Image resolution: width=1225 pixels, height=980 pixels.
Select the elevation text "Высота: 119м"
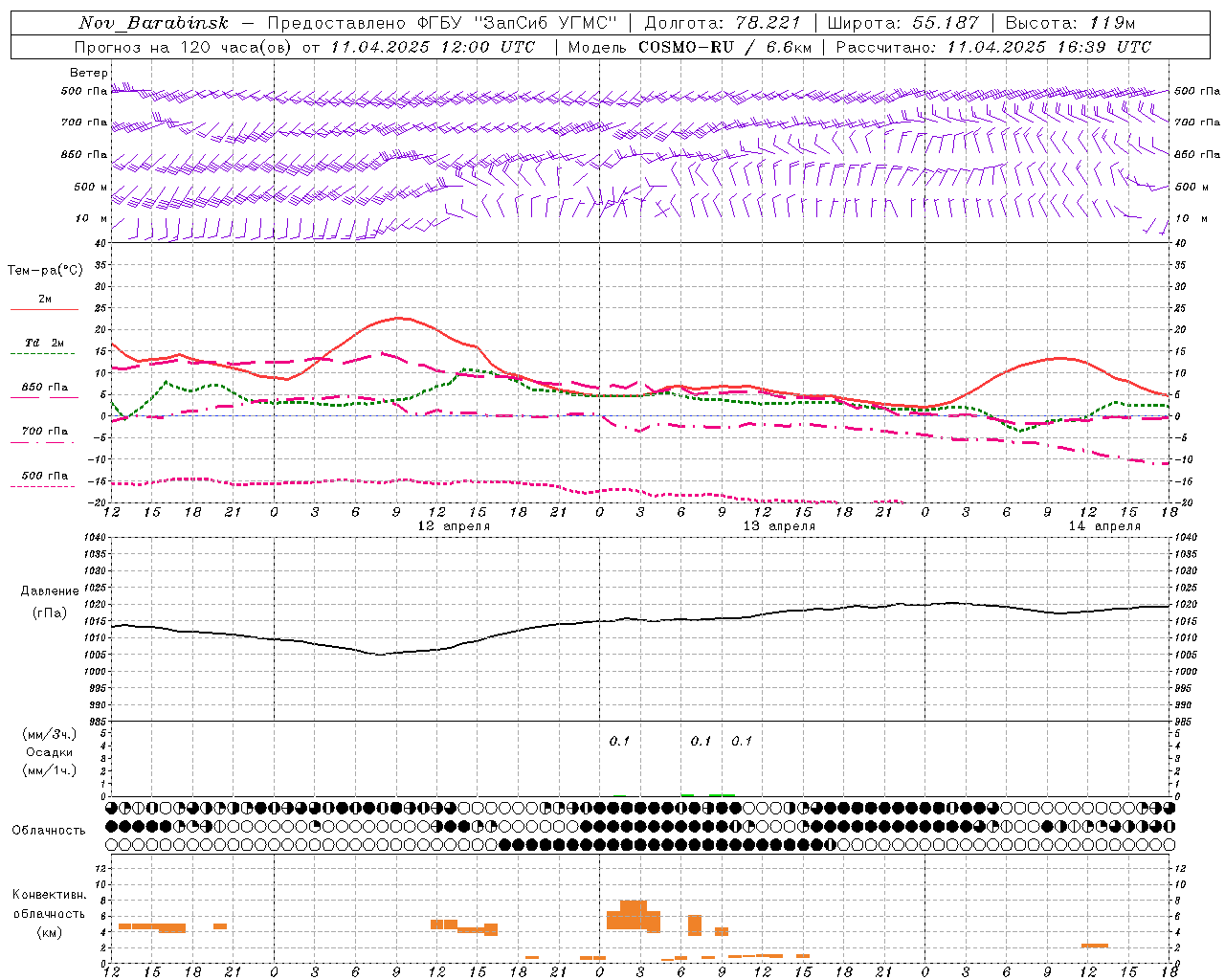click(1070, 23)
